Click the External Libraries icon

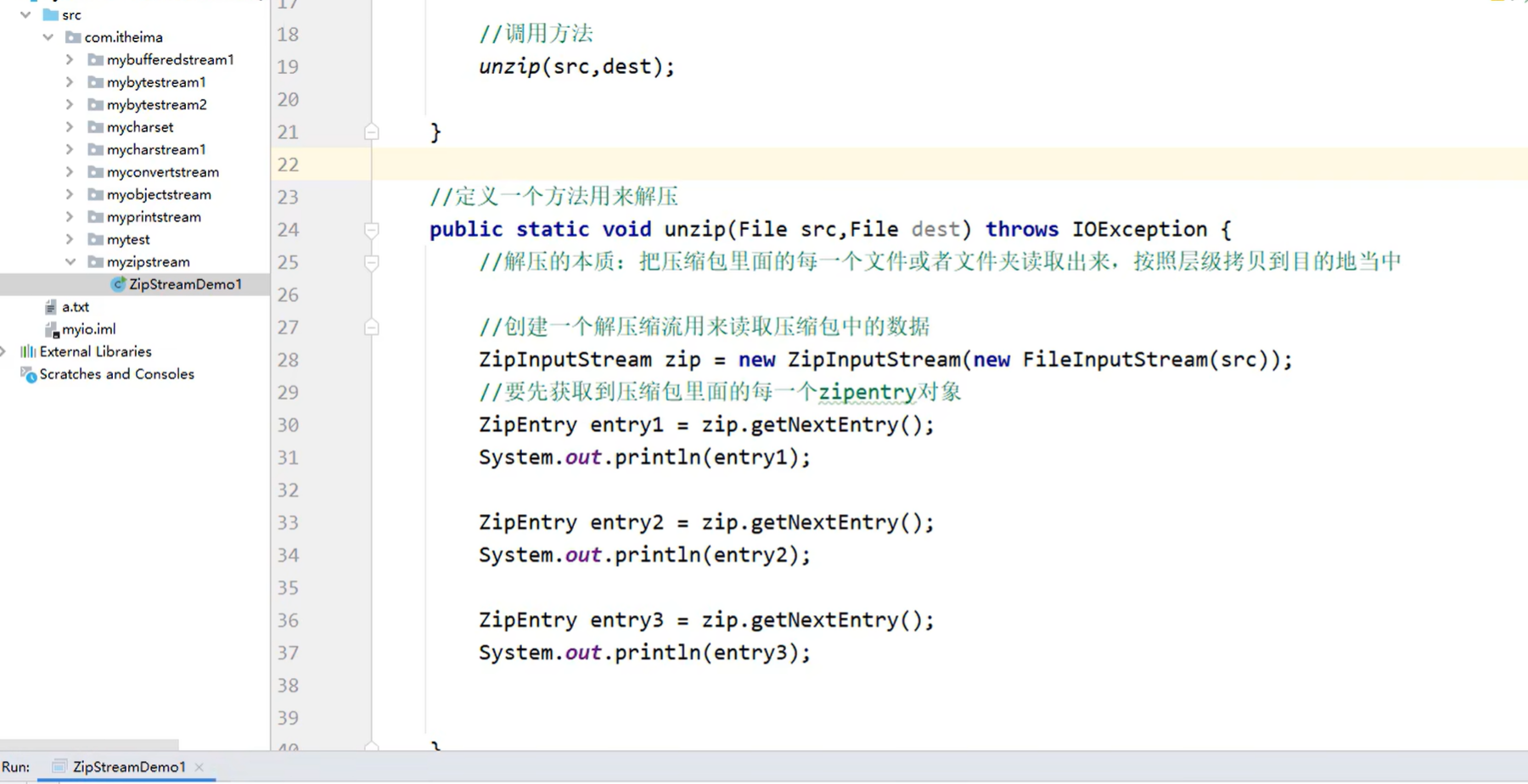(x=28, y=351)
